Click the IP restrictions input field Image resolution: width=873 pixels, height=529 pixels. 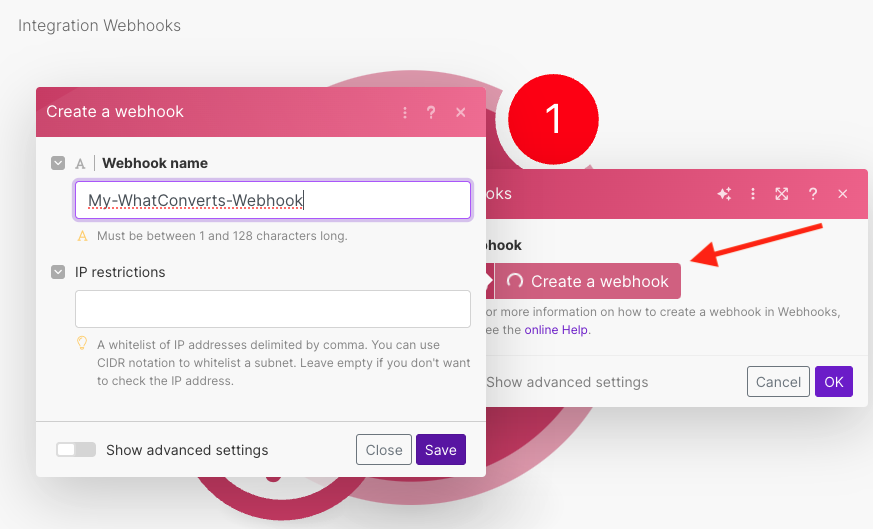click(x=273, y=308)
